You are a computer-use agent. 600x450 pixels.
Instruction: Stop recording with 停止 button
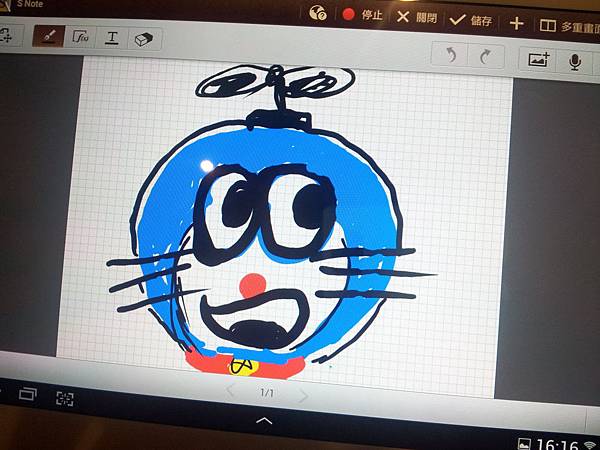362,15
